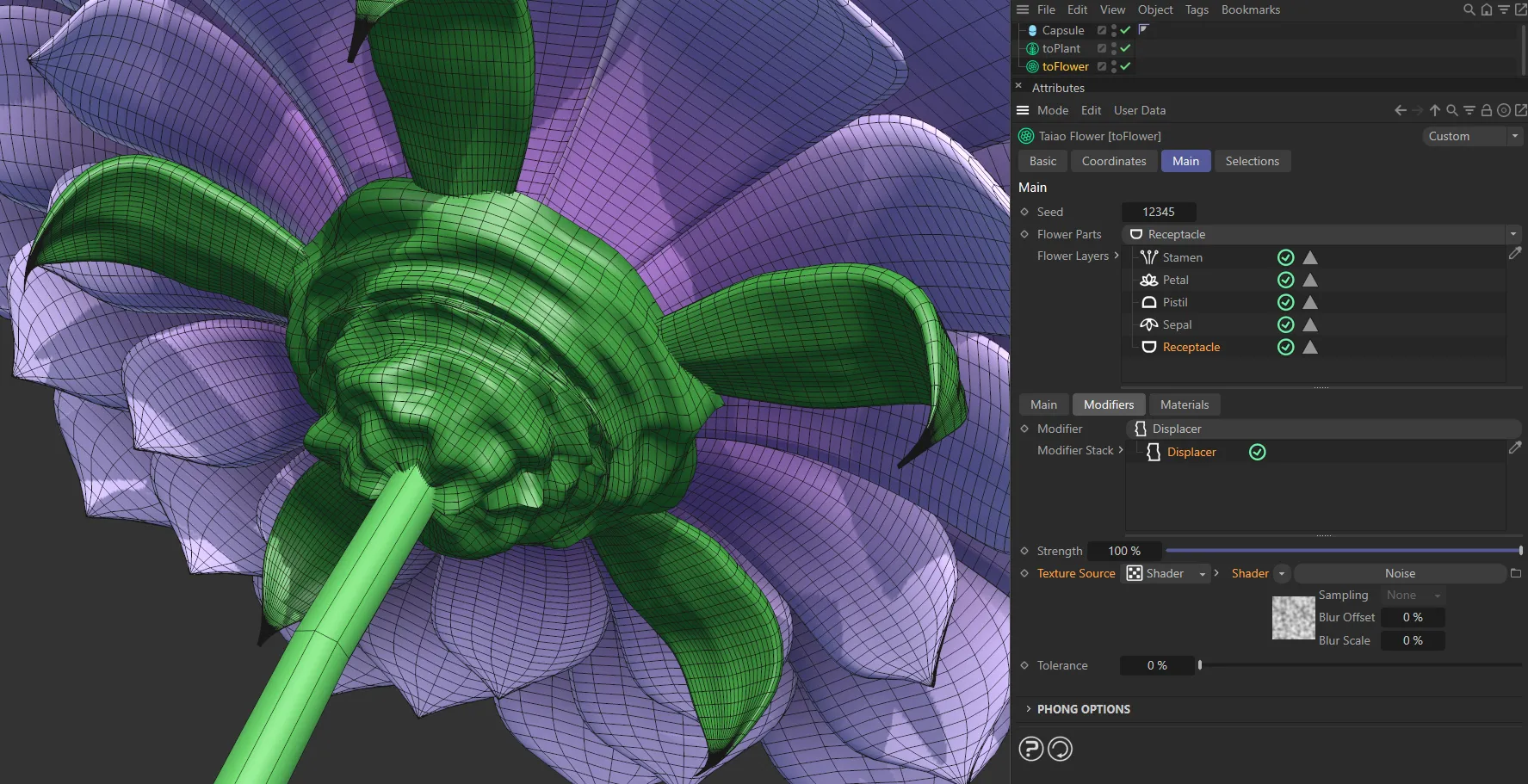The width and height of the screenshot is (1528, 784).
Task: Click the Seed value field showing 12345
Action: point(1158,212)
